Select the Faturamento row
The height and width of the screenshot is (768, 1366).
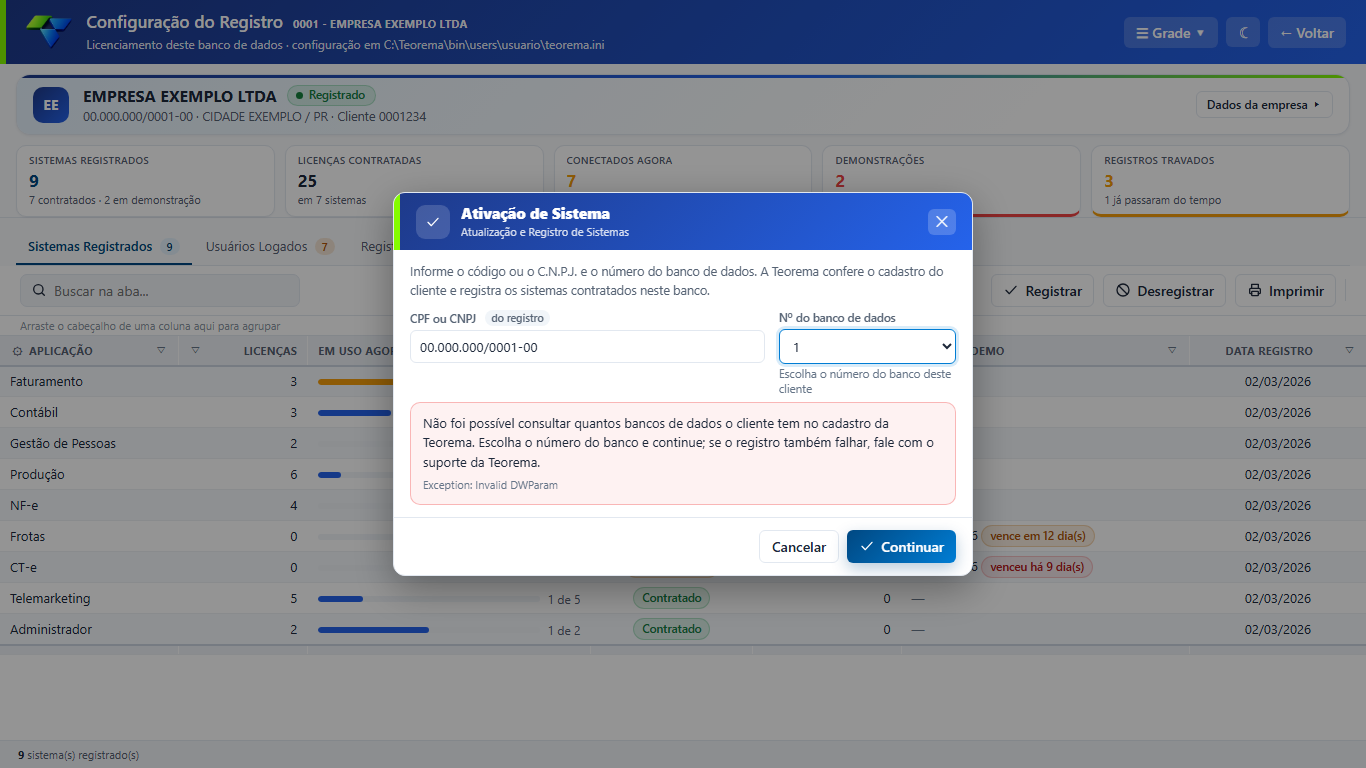coord(683,382)
